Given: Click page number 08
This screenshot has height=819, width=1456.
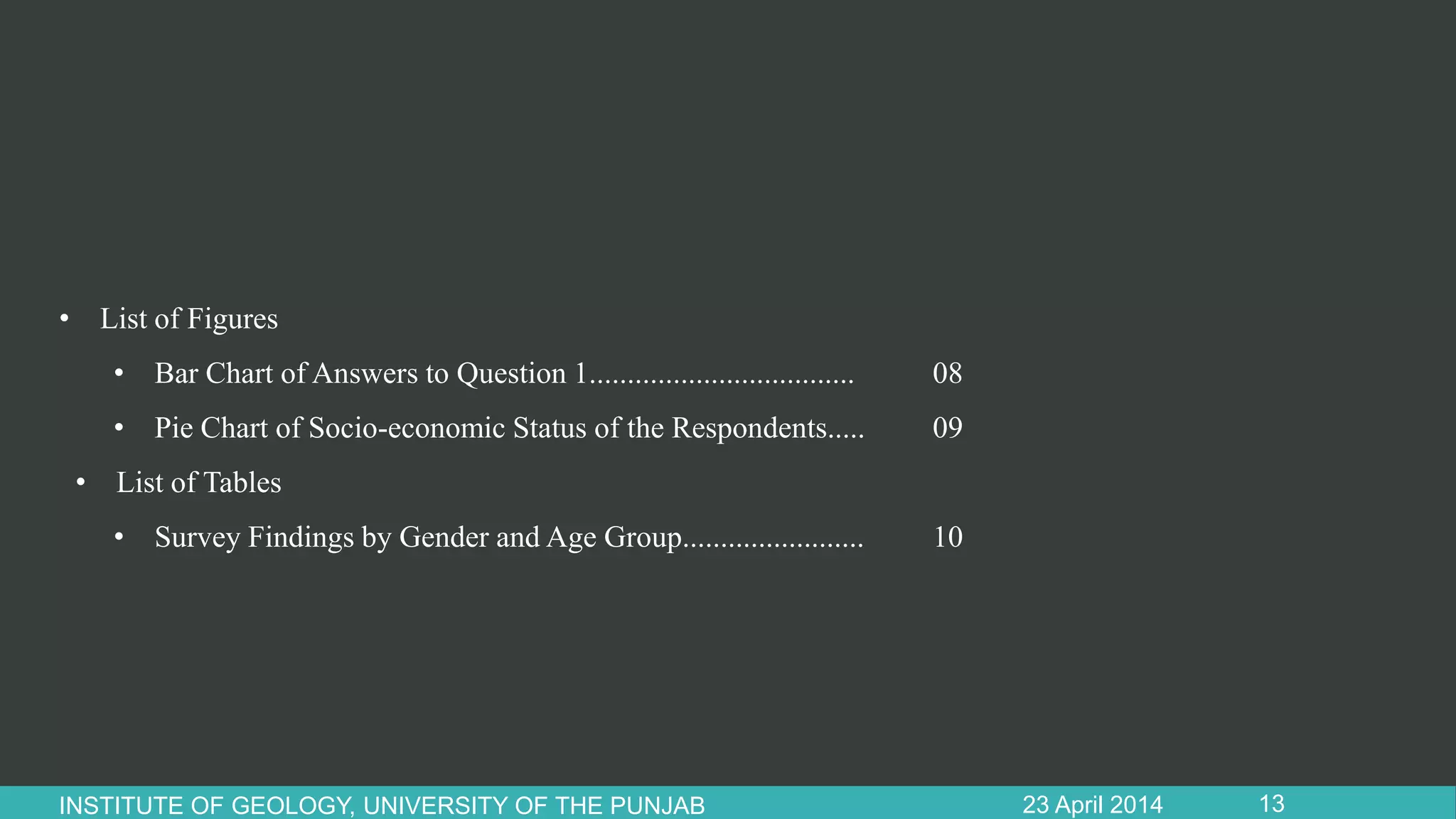Looking at the screenshot, I should pyautogui.click(x=947, y=373).
